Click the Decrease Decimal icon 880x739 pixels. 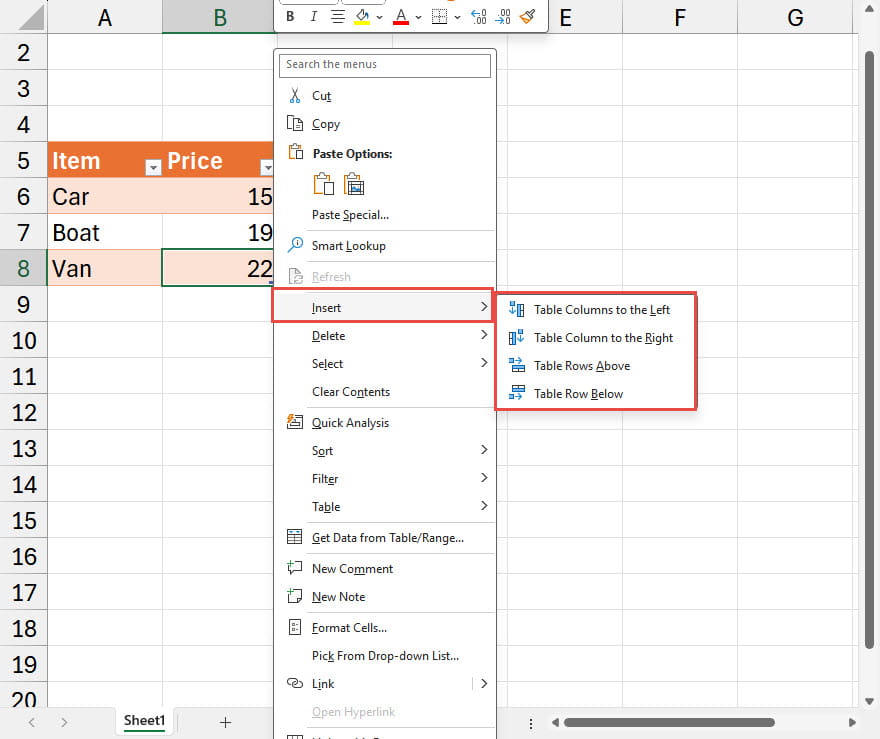tap(503, 17)
